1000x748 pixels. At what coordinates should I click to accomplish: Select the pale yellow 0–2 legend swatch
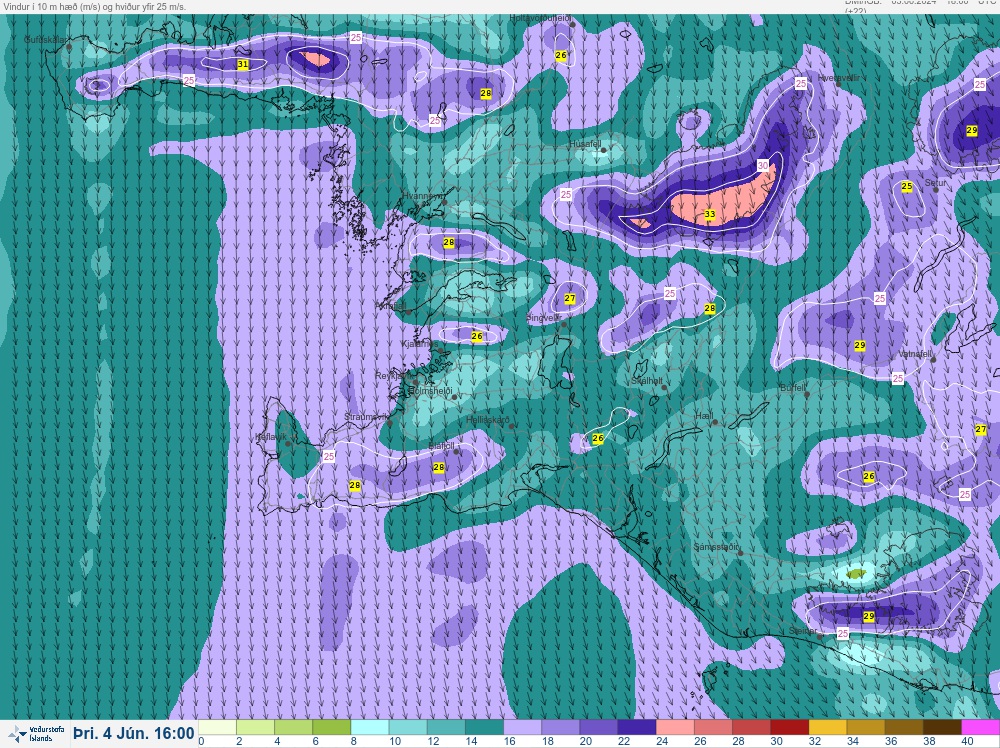(217, 728)
